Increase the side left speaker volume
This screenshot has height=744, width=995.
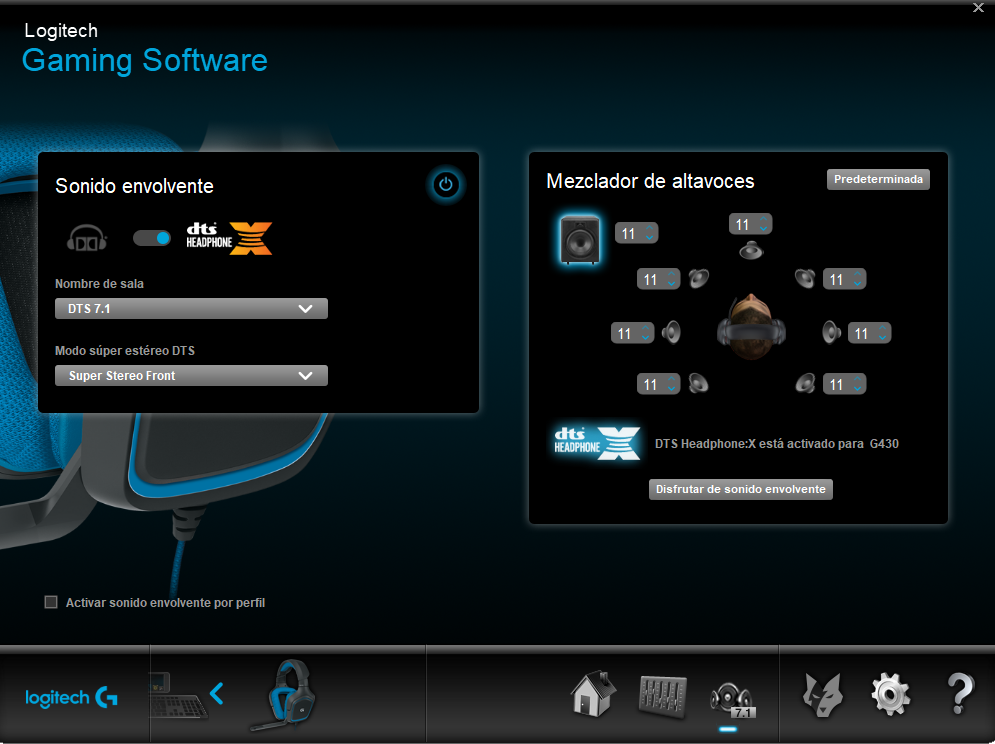click(x=645, y=328)
